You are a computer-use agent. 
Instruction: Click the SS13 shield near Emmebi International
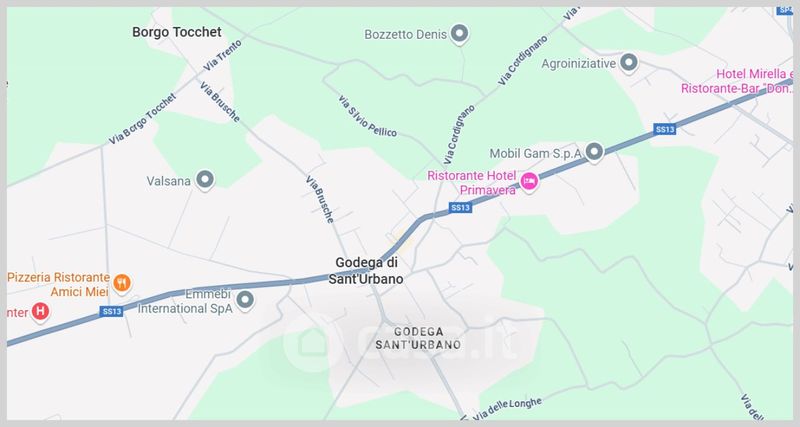pyautogui.click(x=111, y=311)
